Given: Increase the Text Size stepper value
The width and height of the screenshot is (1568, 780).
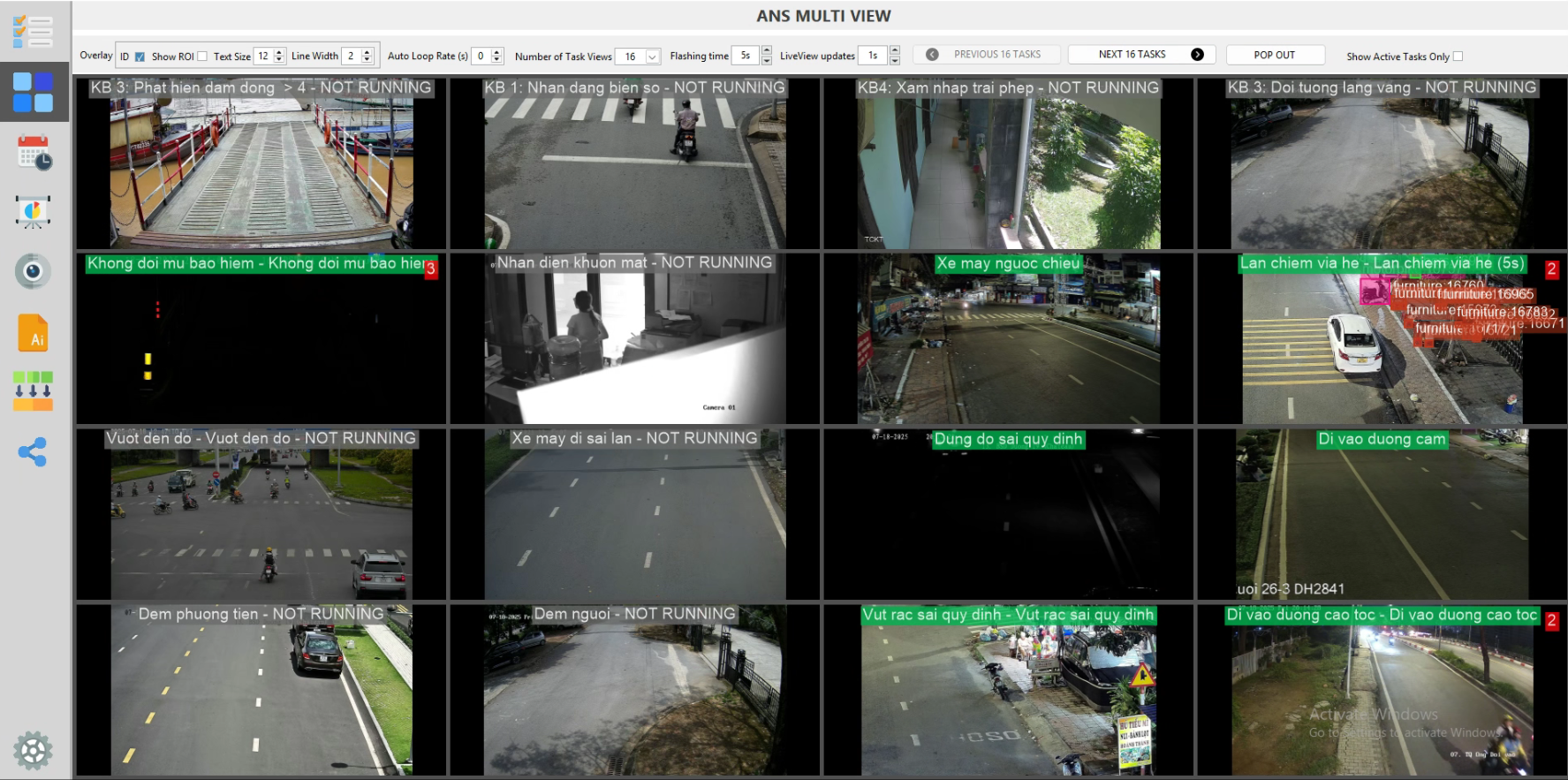Looking at the screenshot, I should click(x=280, y=52).
